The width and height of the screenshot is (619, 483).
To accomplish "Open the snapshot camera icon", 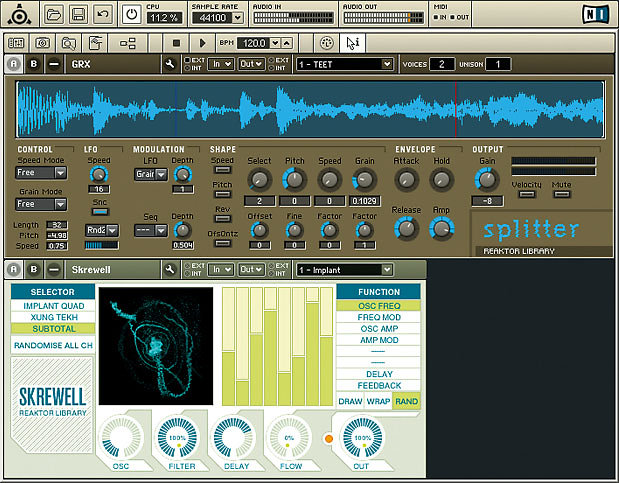I will tap(43, 43).
